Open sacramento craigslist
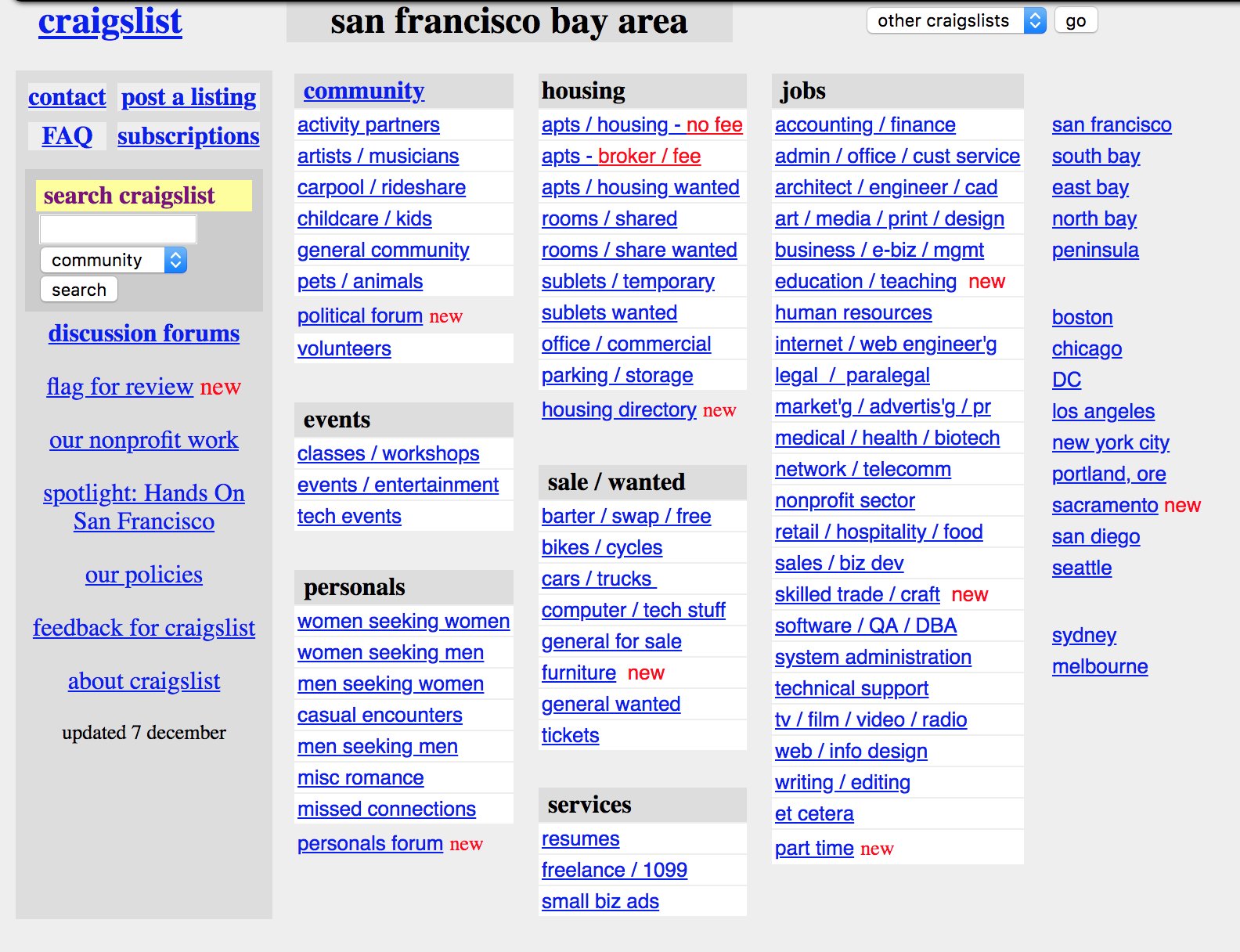Image resolution: width=1240 pixels, height=952 pixels. coord(1105,505)
